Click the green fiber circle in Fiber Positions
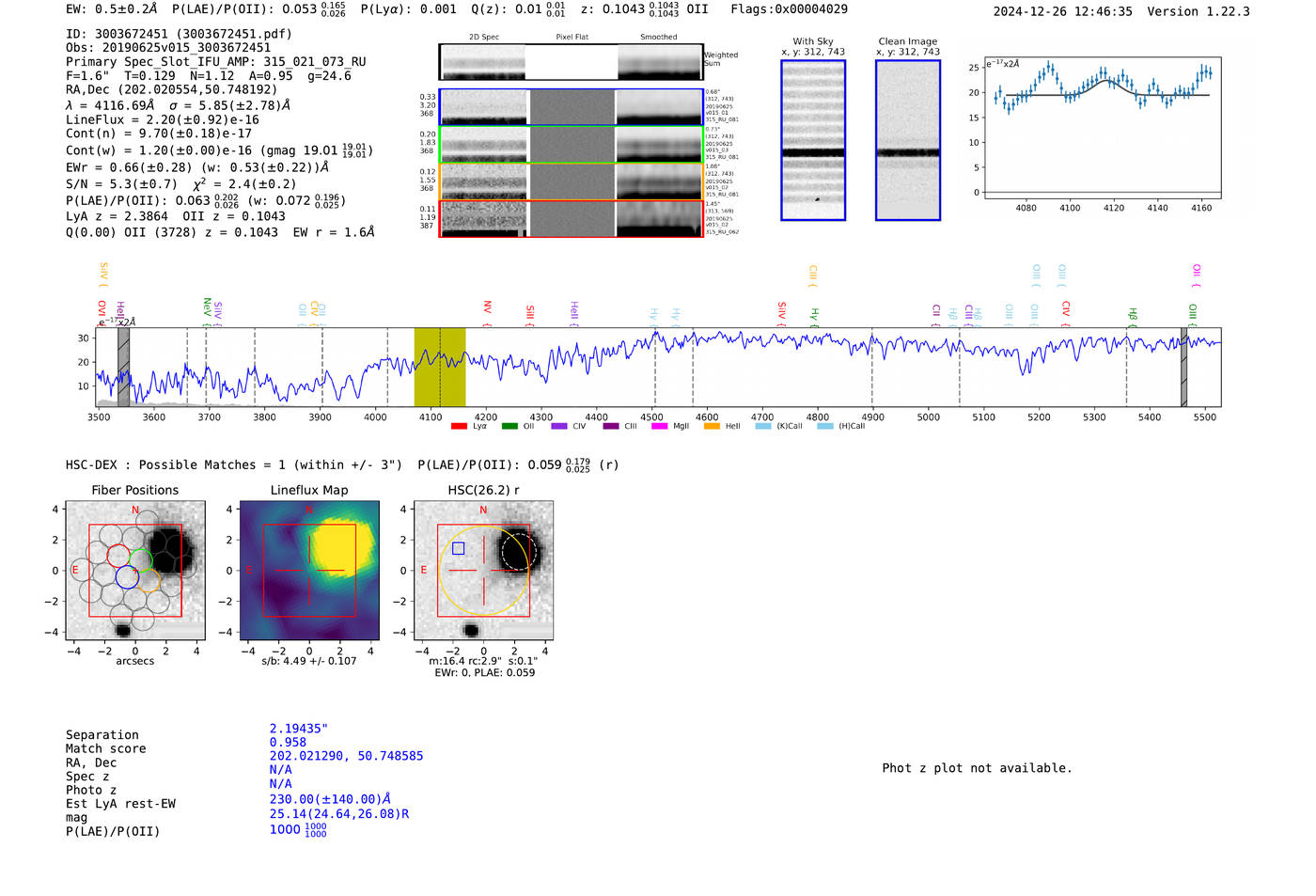This screenshot has height=896, width=1316. tap(140, 560)
